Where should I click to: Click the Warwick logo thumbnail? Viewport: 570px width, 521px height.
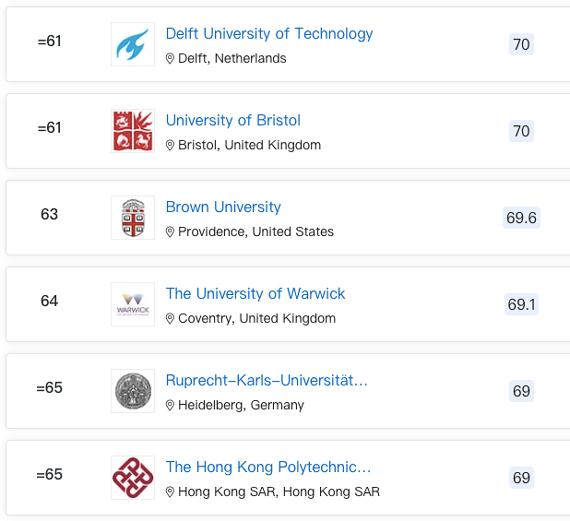pyautogui.click(x=133, y=304)
